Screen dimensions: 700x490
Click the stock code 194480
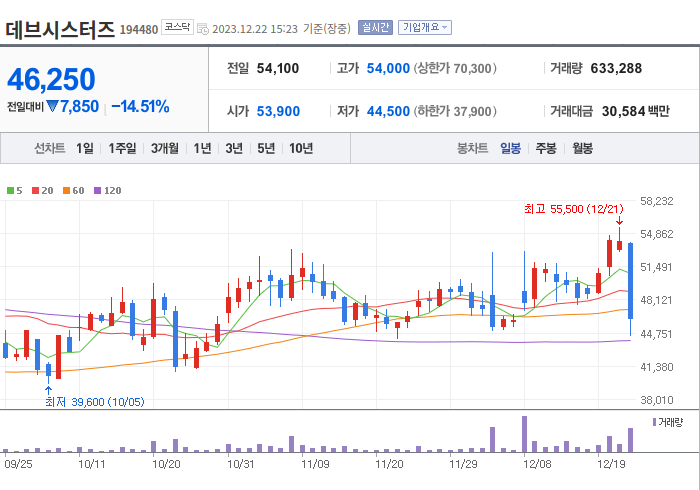coord(139,30)
